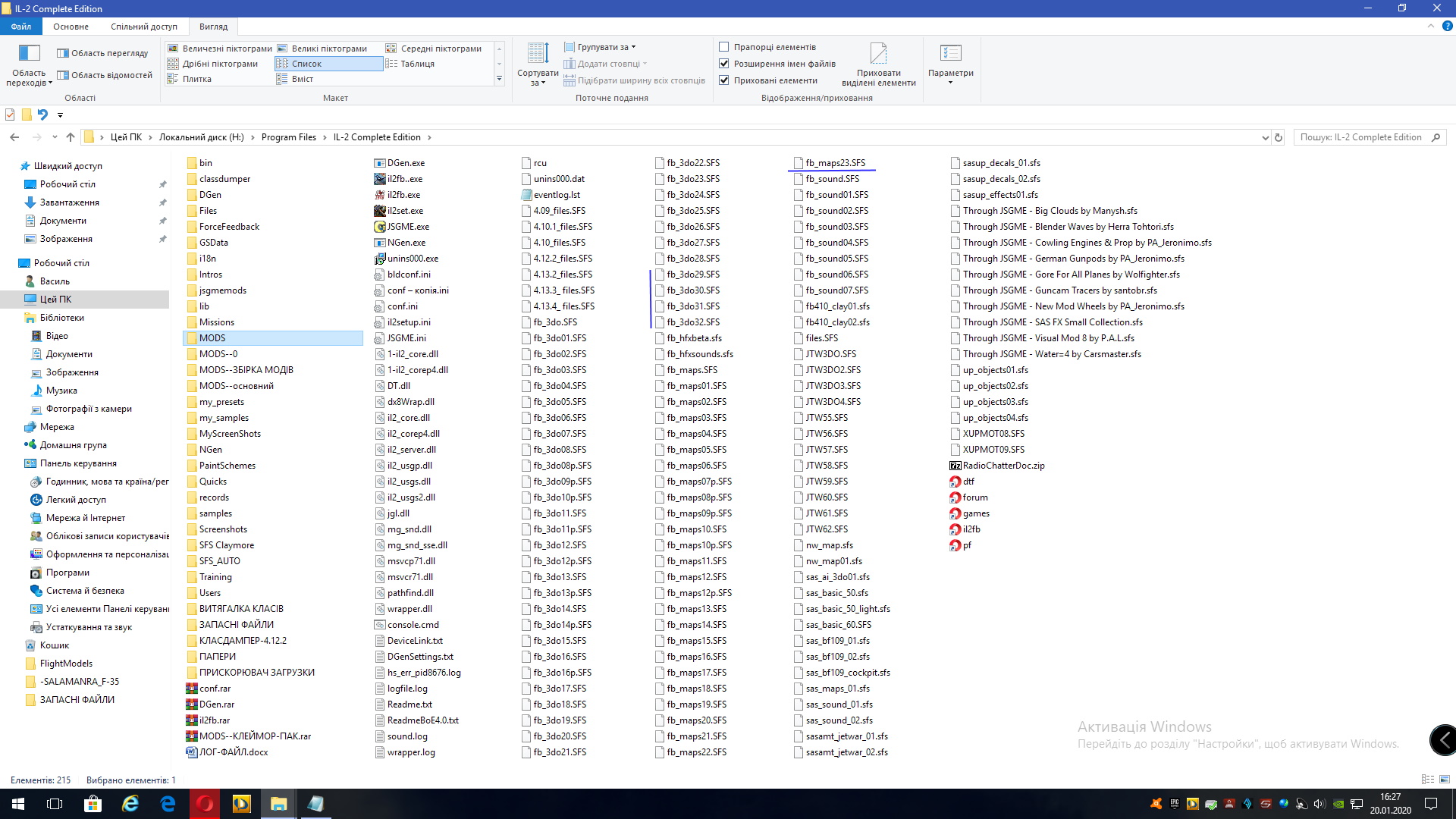This screenshot has height=819, width=1456.
Task: Toggle Розширення імен файлів checkbox
Action: 724,64
